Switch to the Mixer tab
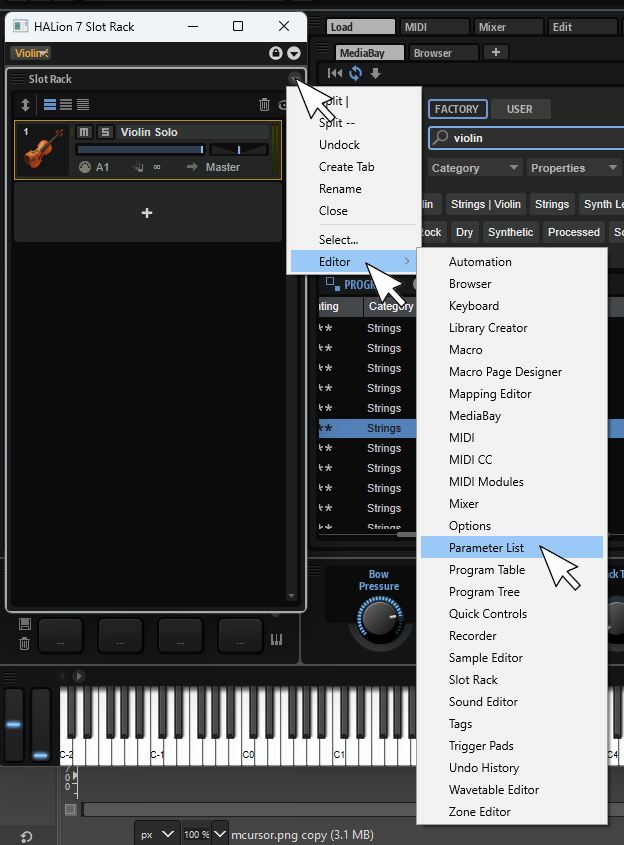Viewport: 624px width, 845px height. [509, 26]
